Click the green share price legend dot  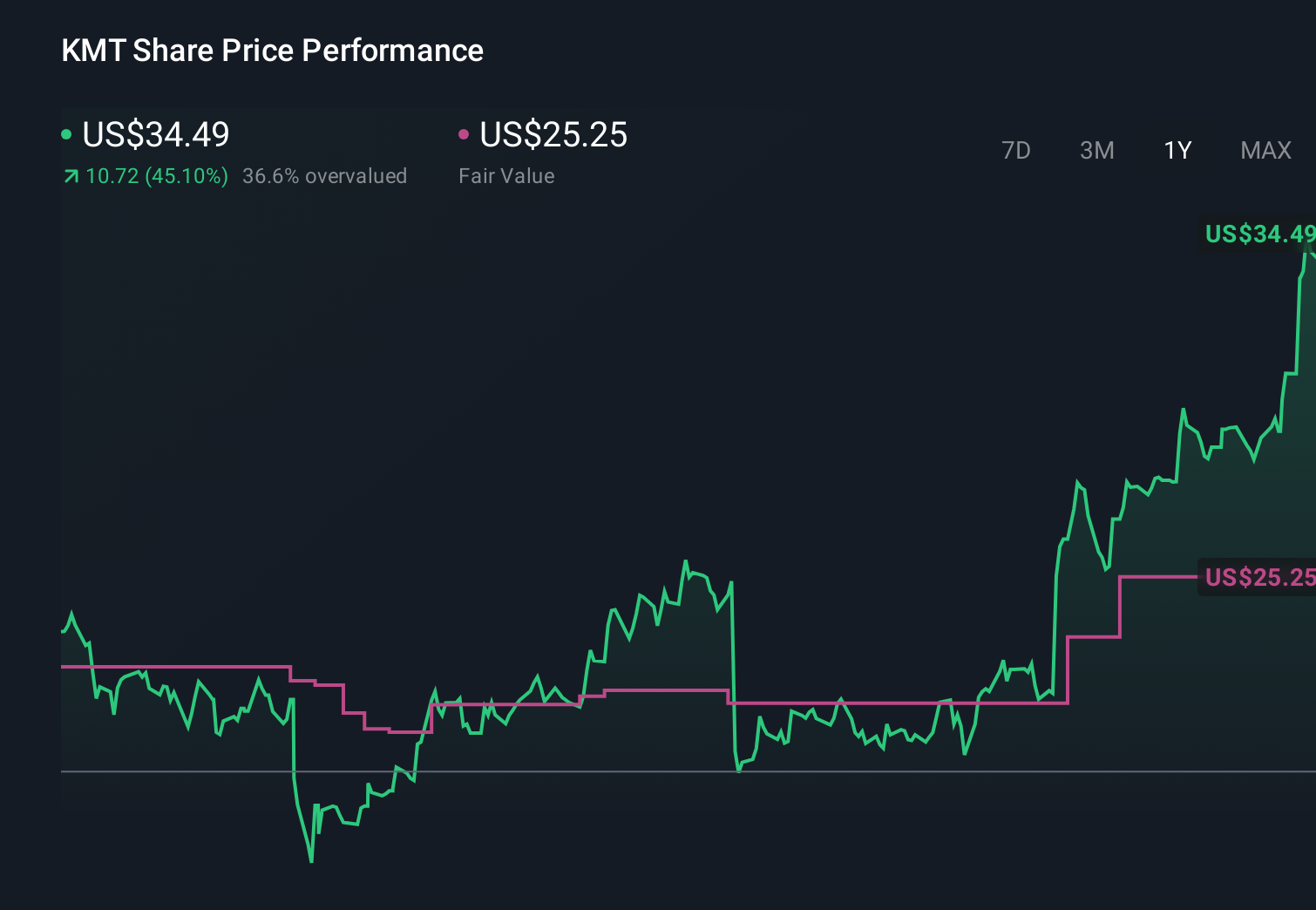click(x=66, y=133)
